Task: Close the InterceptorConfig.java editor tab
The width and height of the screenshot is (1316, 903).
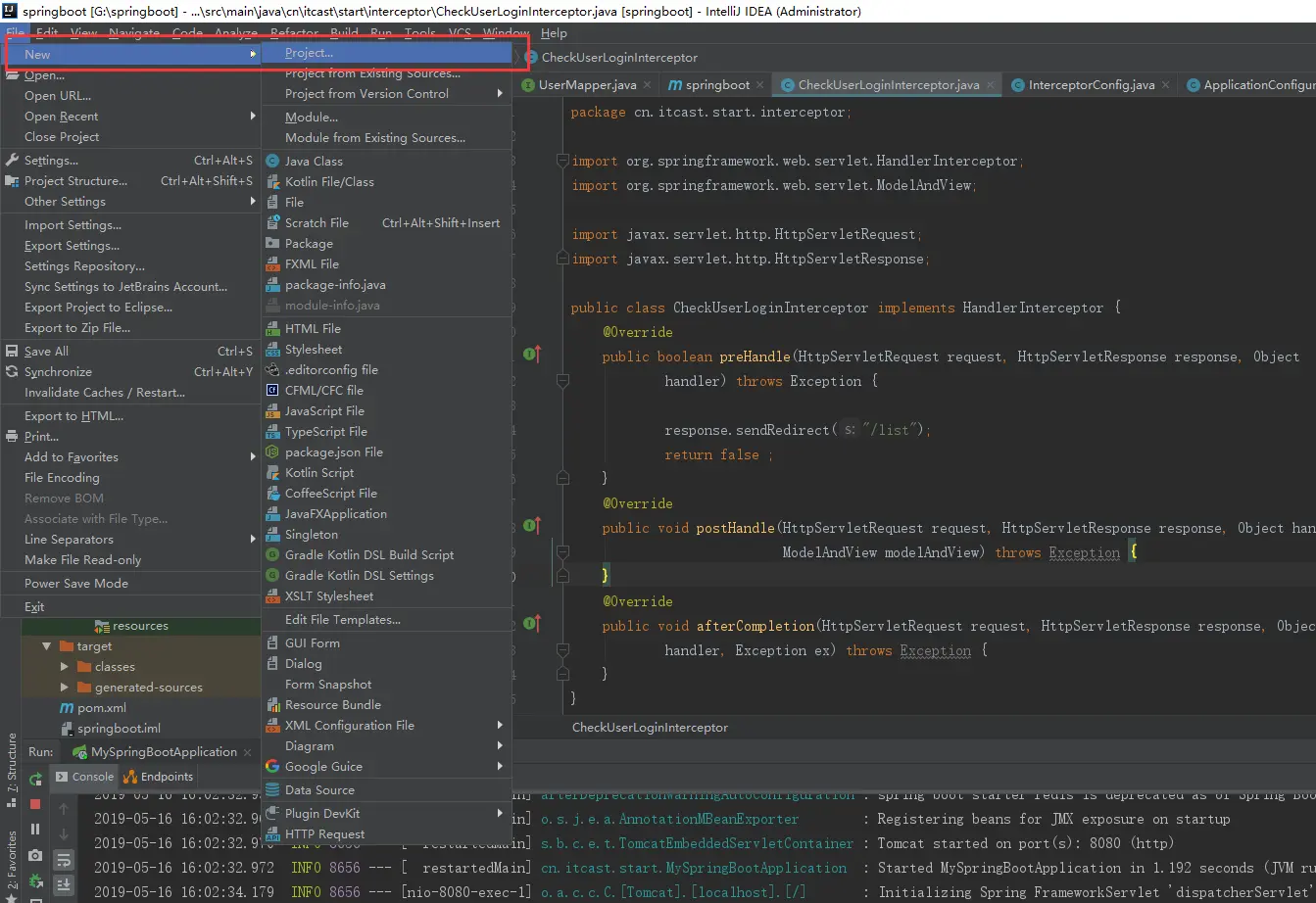Action: [1167, 85]
